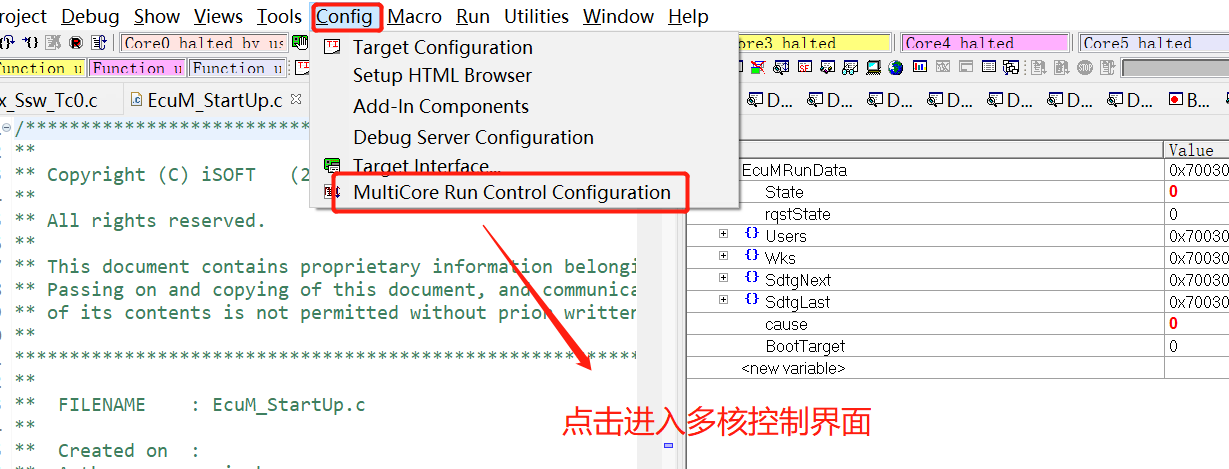This screenshot has width=1229, height=469.
Task: Choose Setup HTML Browser entry
Action: (x=442, y=76)
